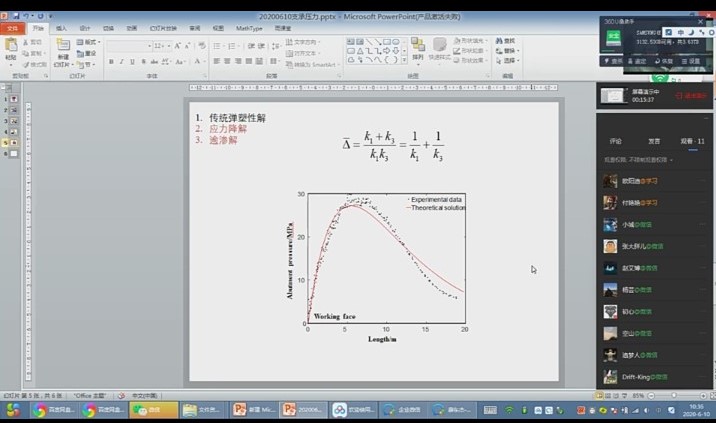Click the zoom in plus button
Image resolution: width=716 pixels, height=423 pixels.
click(703, 396)
